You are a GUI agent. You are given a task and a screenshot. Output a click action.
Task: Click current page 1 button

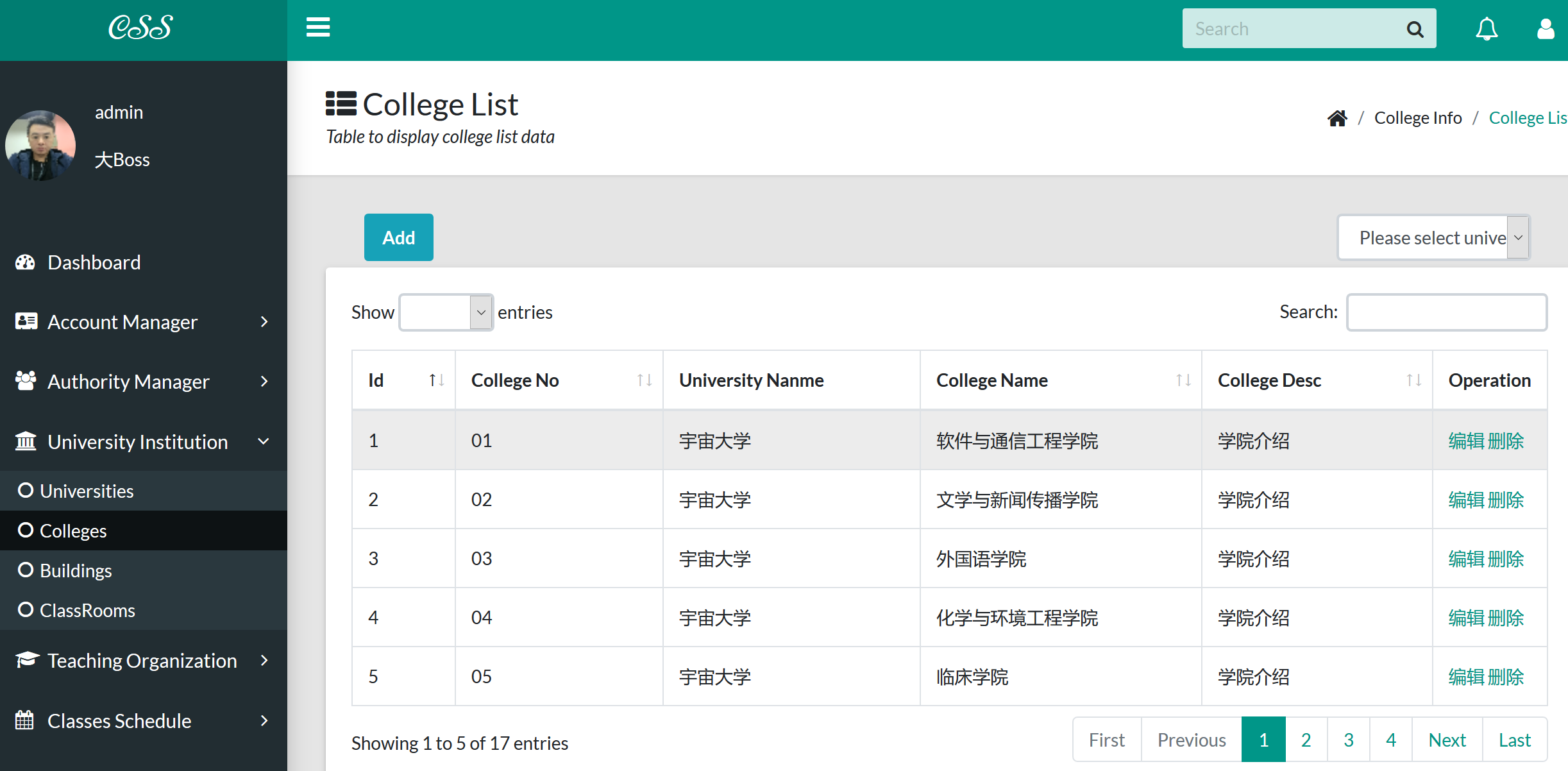click(x=1263, y=740)
